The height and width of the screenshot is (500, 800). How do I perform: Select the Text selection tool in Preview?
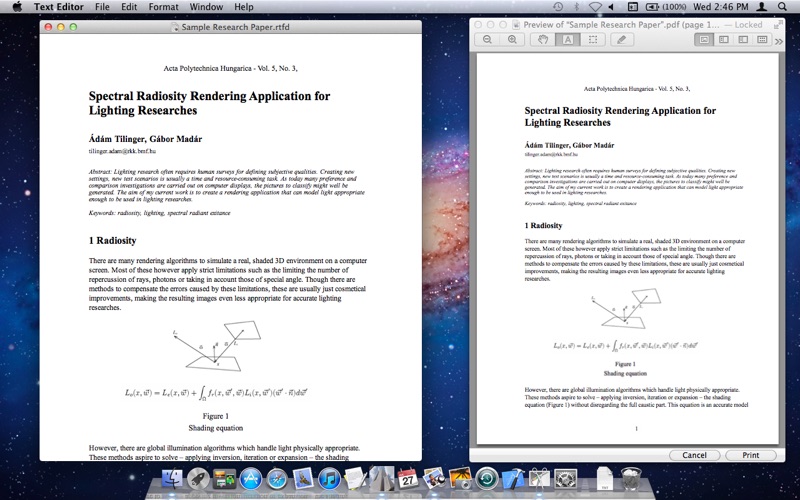click(x=567, y=40)
